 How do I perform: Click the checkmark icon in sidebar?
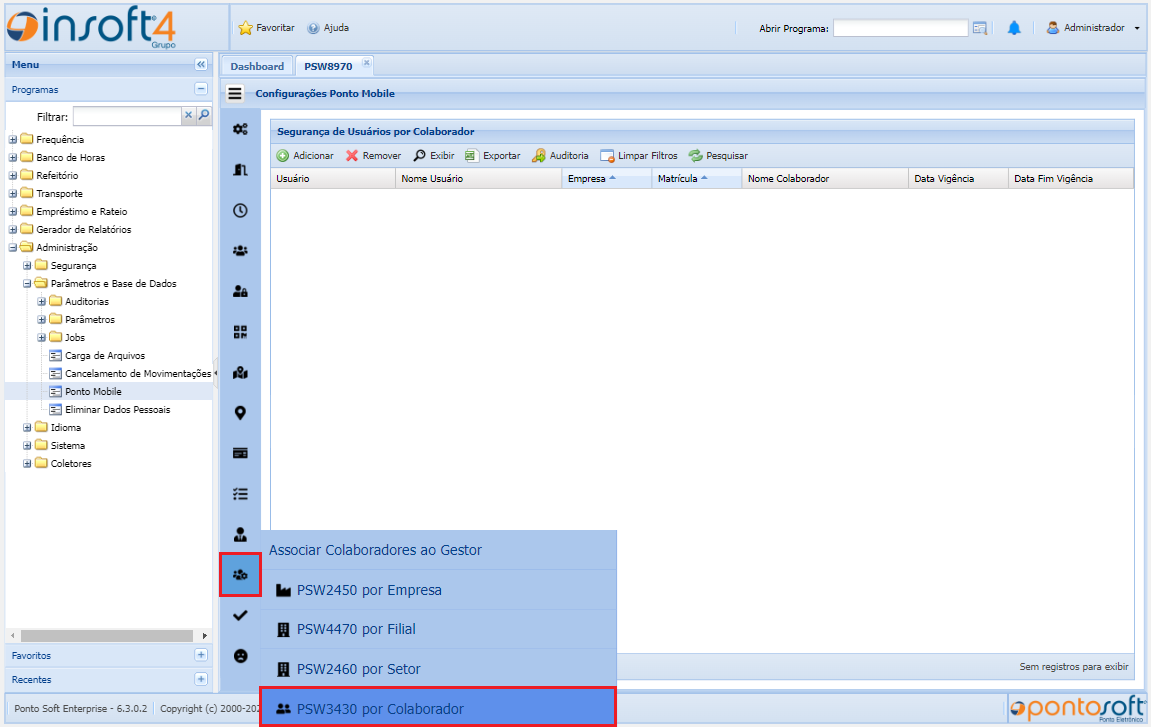240,616
